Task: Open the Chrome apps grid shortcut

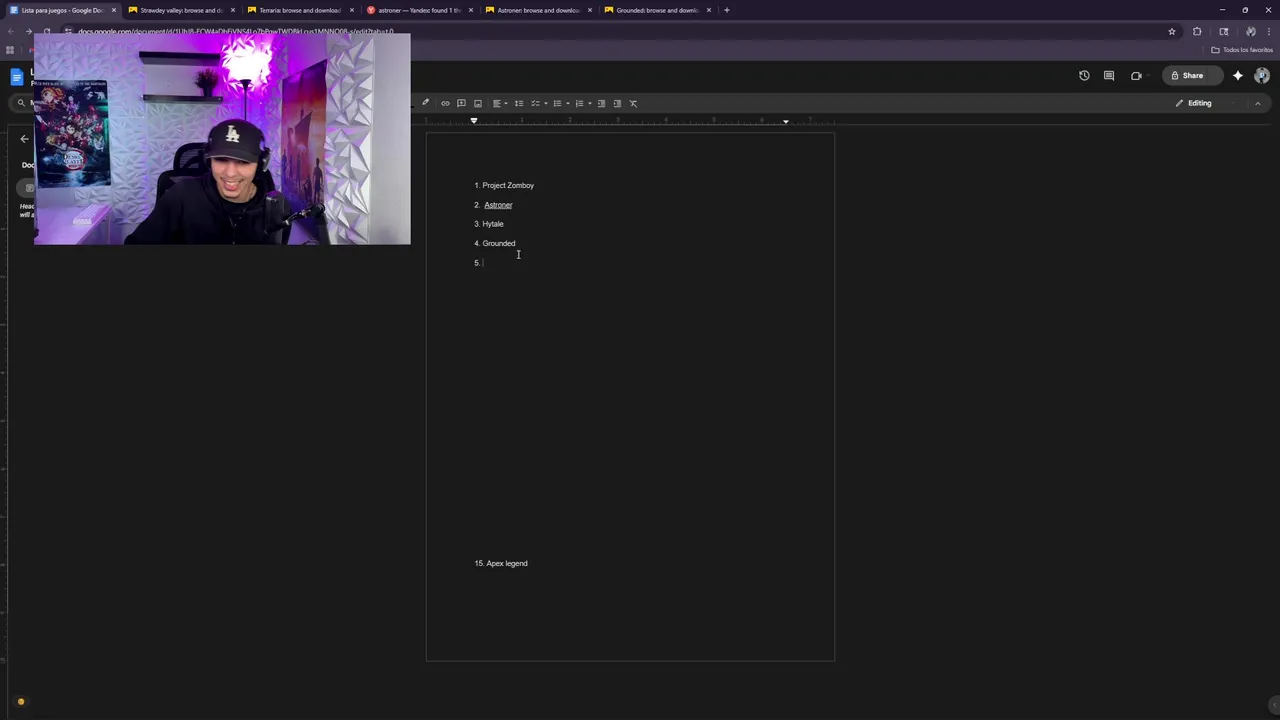Action: point(10,50)
